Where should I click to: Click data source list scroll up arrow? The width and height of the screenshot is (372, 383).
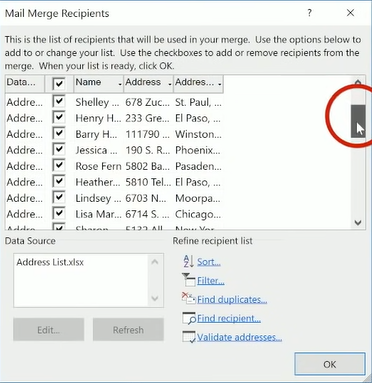point(155,262)
